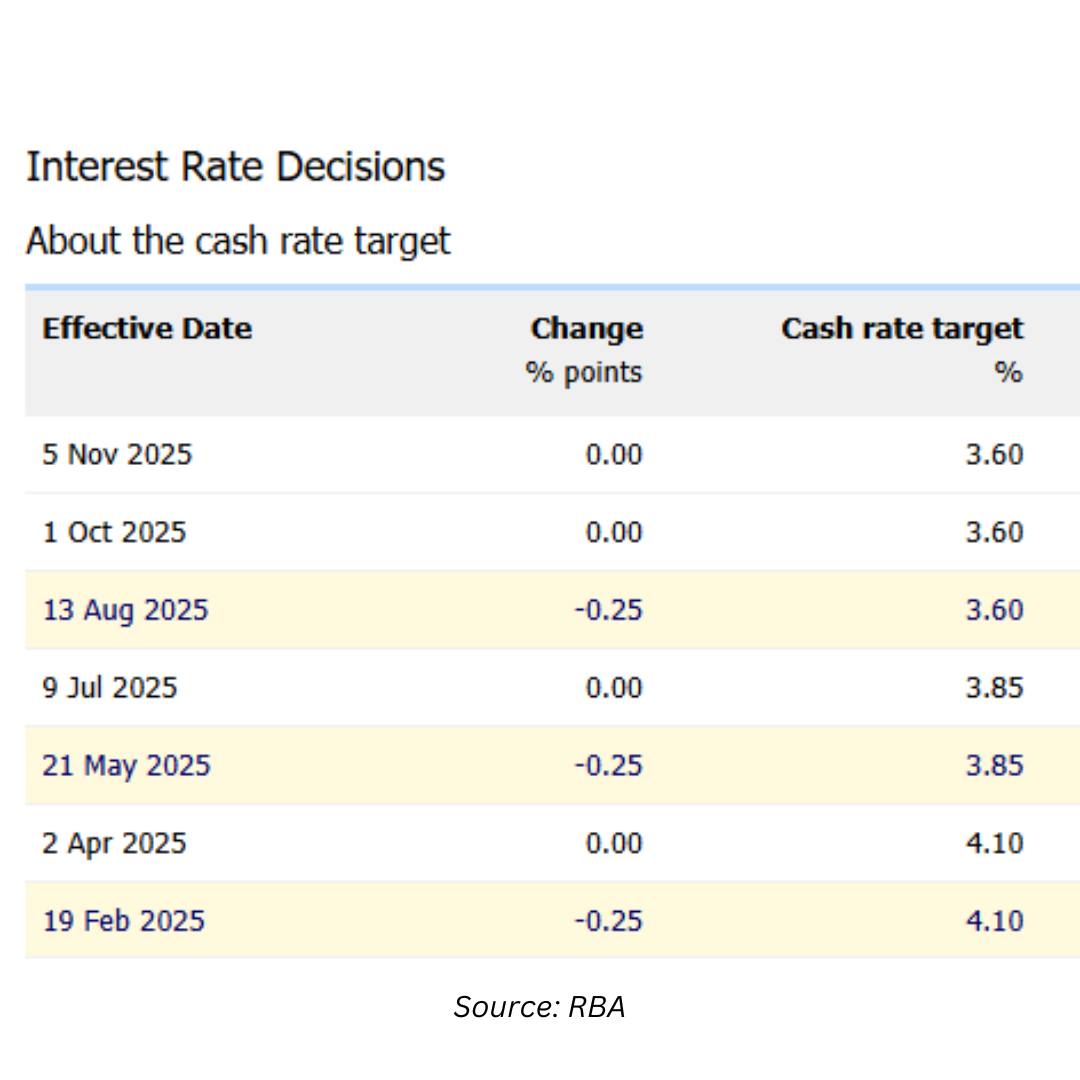This screenshot has height=1080, width=1080.
Task: Select the 3.85 cash rate for 9 Jul 2025
Action: coord(995,688)
